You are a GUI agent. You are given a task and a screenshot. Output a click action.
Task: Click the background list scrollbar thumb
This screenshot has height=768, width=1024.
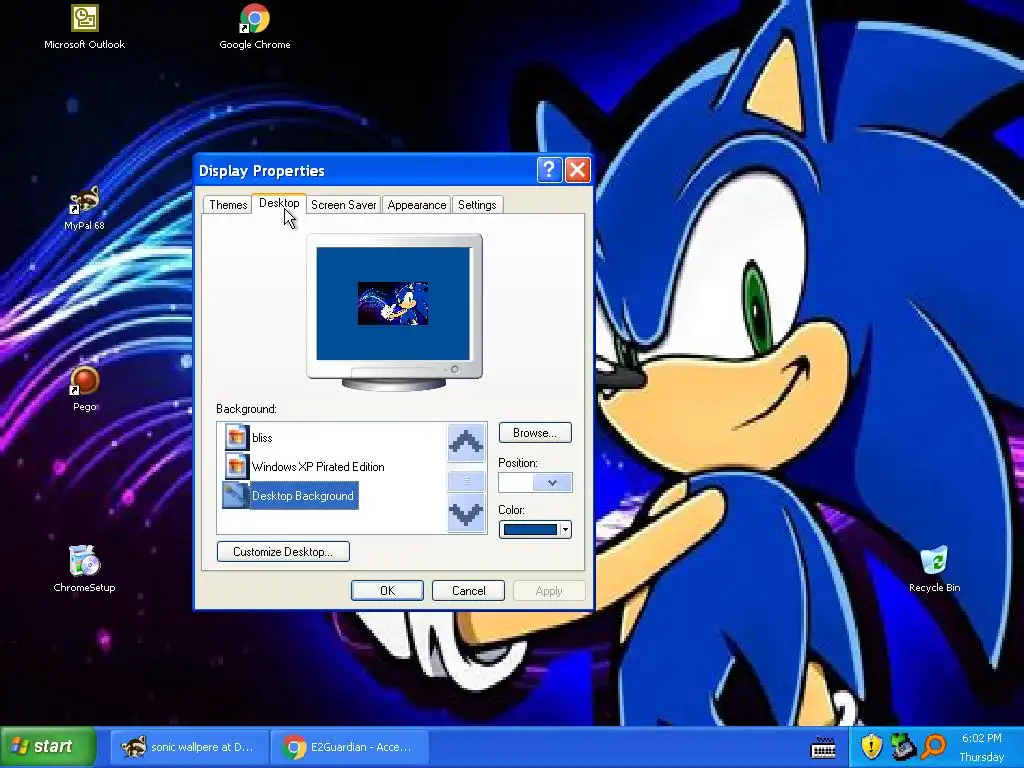point(466,481)
